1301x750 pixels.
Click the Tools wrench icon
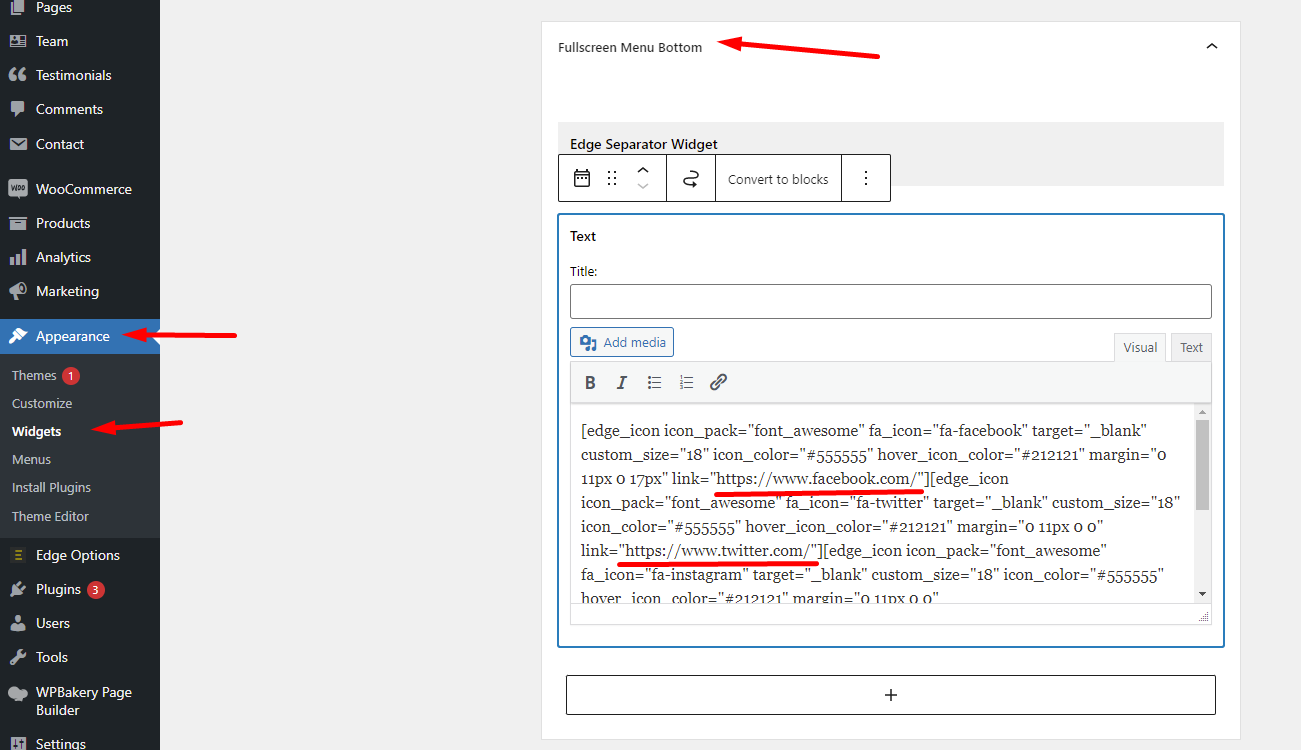pyautogui.click(x=18, y=657)
